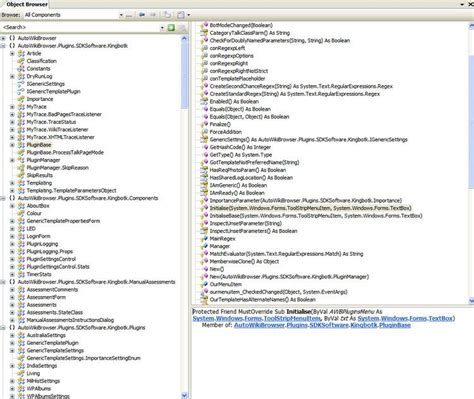
Task: Open Object Browser Settings icon
Action: tap(180, 15)
